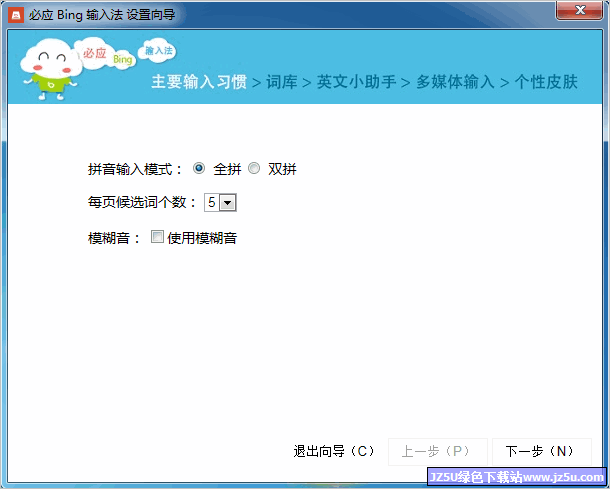Open the 每页候选词个数 dropdown arrow
Screen dimensions: 610x489
pyautogui.click(x=228, y=203)
